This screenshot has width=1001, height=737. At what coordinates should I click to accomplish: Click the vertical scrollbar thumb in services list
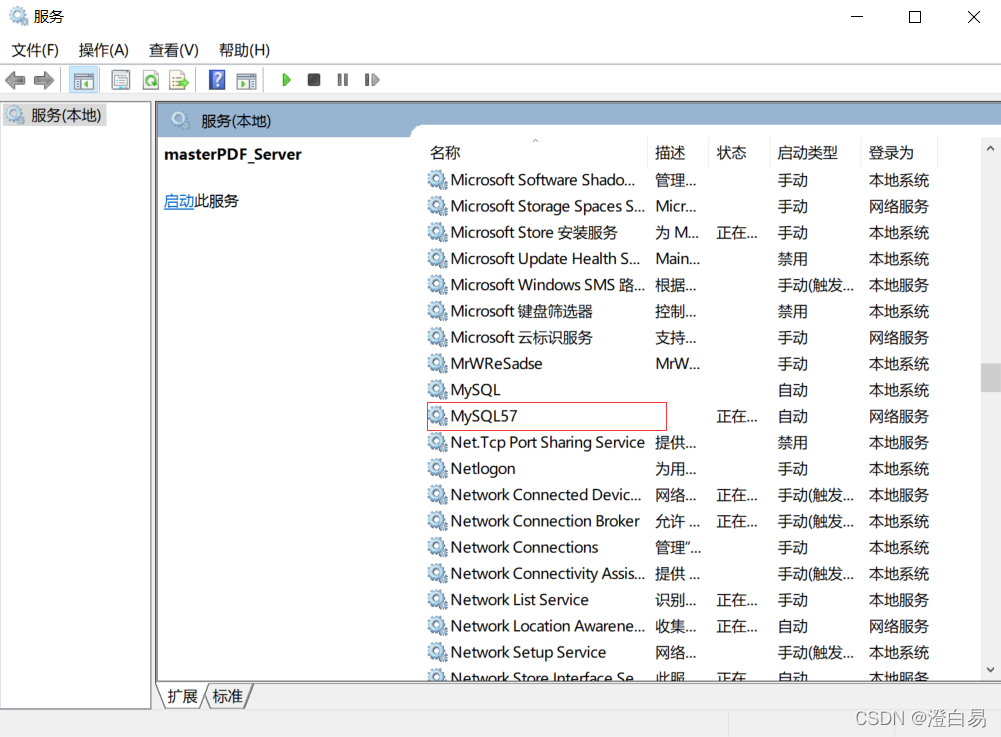[x=990, y=377]
